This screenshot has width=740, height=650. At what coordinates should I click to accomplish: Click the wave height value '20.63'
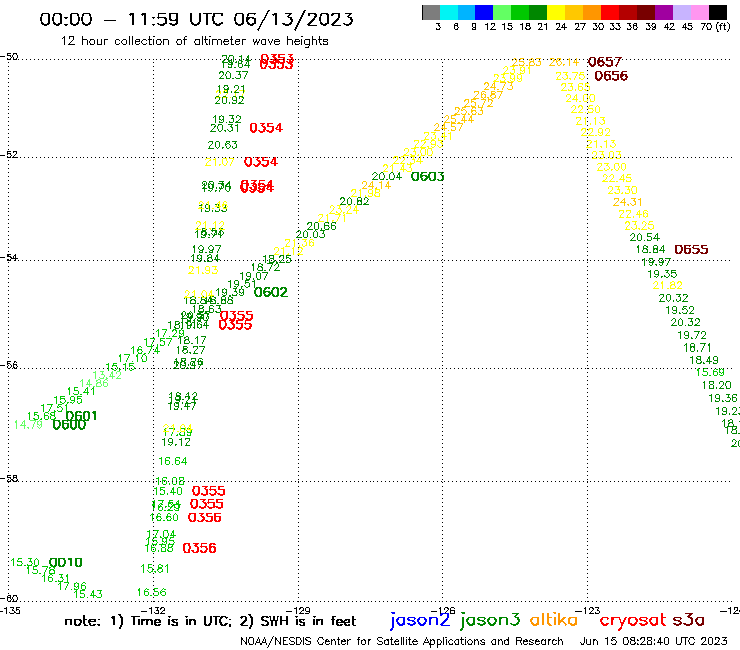[222, 145]
